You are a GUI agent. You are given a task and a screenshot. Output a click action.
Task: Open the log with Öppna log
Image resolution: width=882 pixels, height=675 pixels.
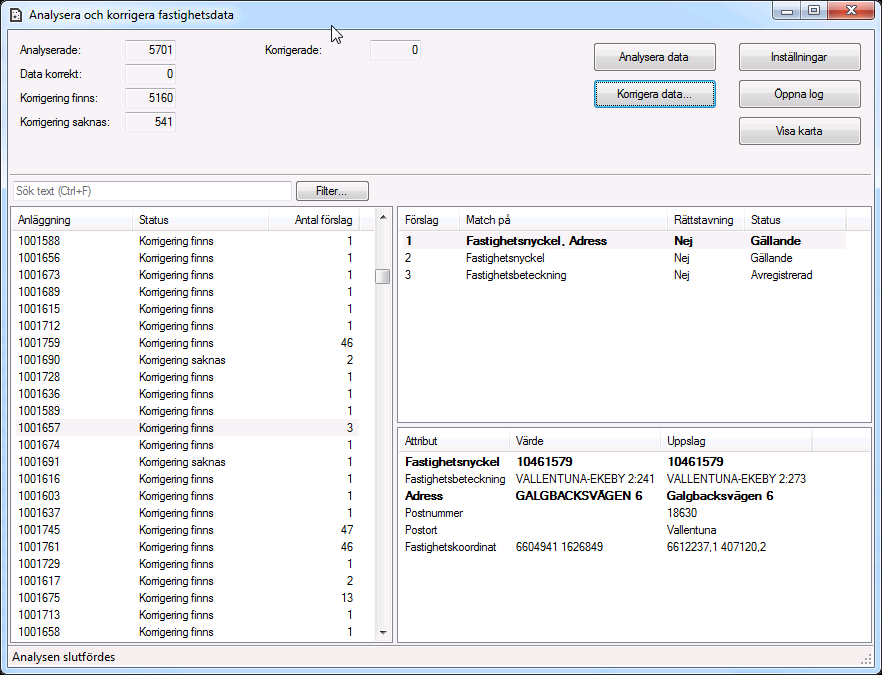(799, 94)
